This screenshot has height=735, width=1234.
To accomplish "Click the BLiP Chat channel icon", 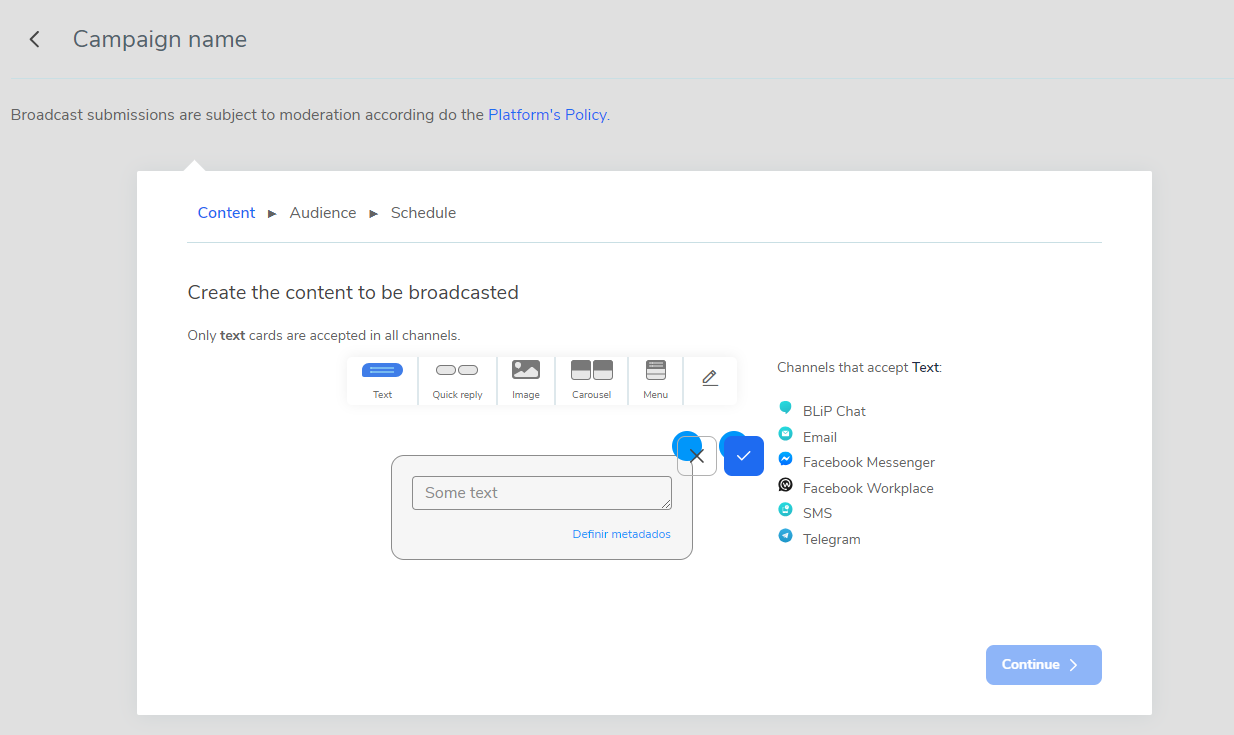I will [785, 408].
